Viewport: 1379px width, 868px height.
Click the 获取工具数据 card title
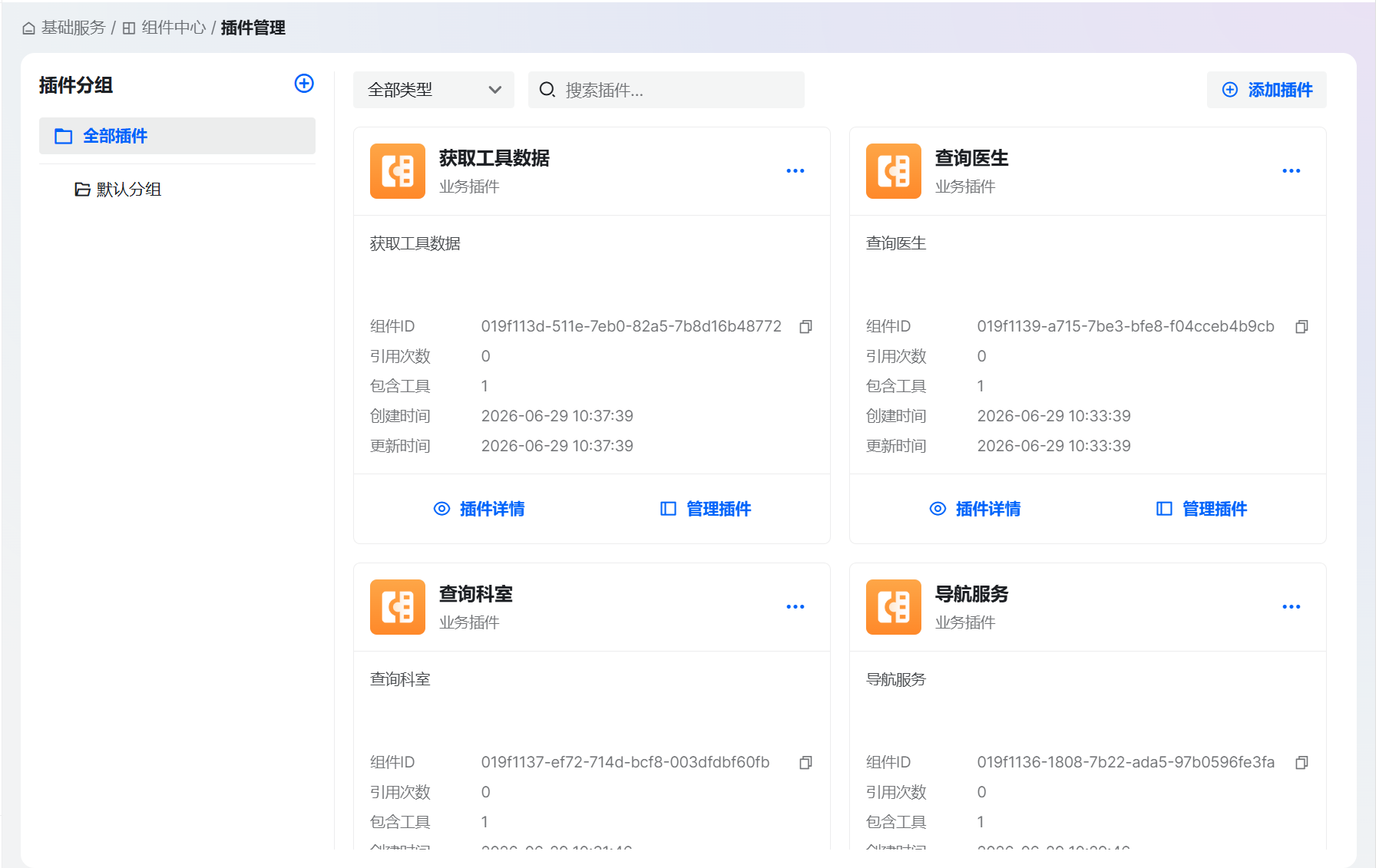coord(494,158)
